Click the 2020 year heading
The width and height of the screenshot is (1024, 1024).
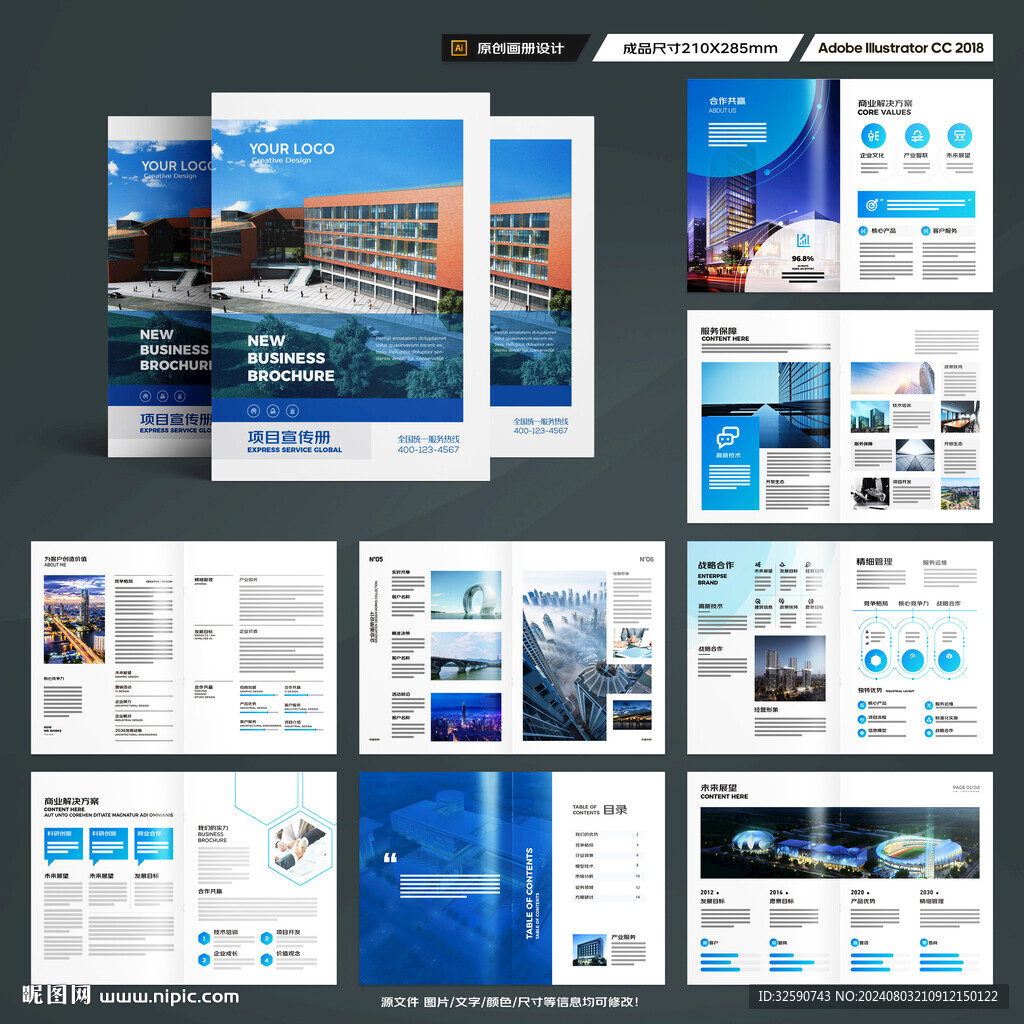(x=859, y=892)
